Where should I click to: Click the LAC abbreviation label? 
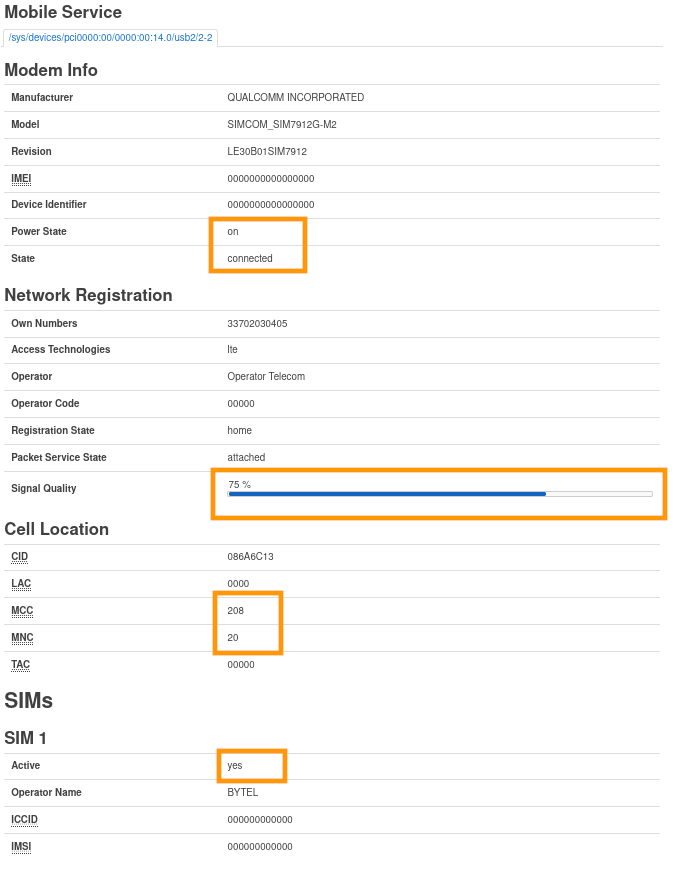point(20,583)
